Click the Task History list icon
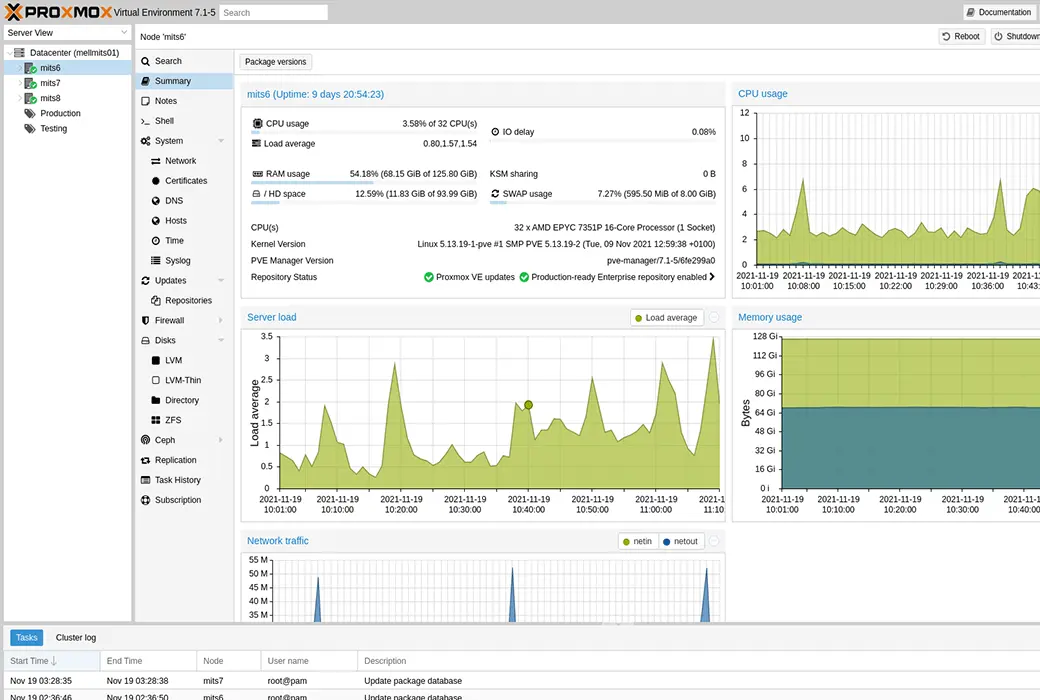 click(145, 480)
